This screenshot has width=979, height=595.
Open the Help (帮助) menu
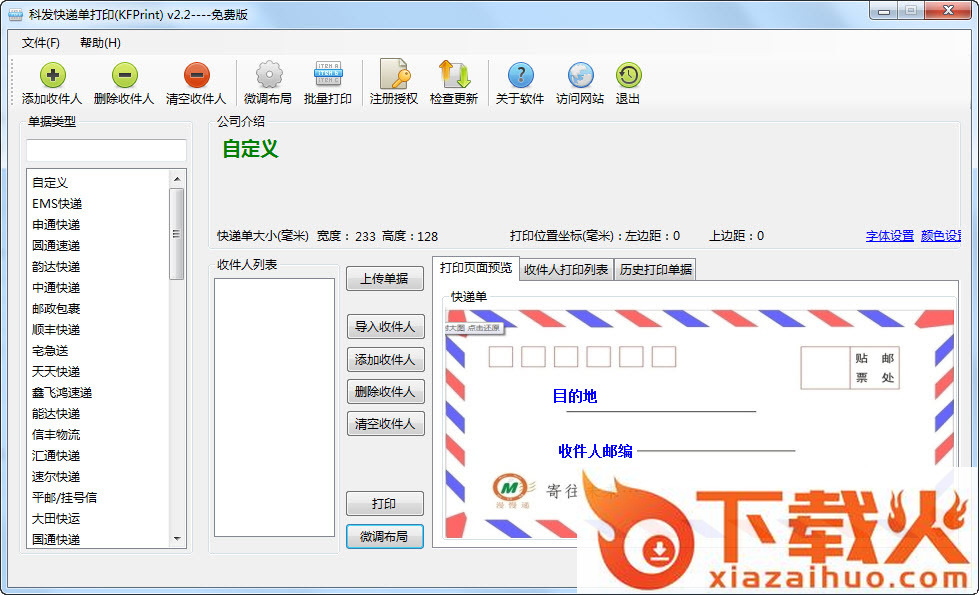point(100,43)
